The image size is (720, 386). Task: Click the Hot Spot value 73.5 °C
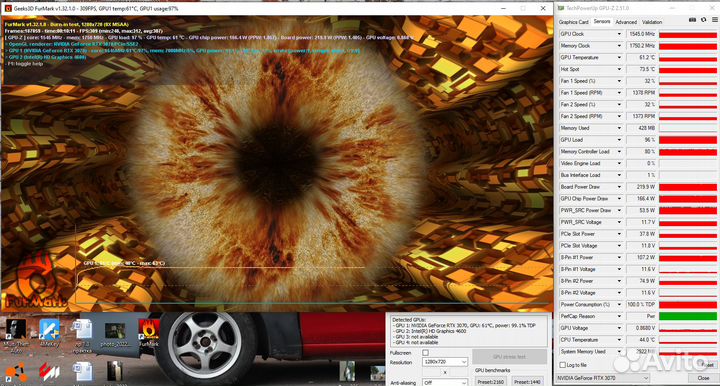coord(642,69)
